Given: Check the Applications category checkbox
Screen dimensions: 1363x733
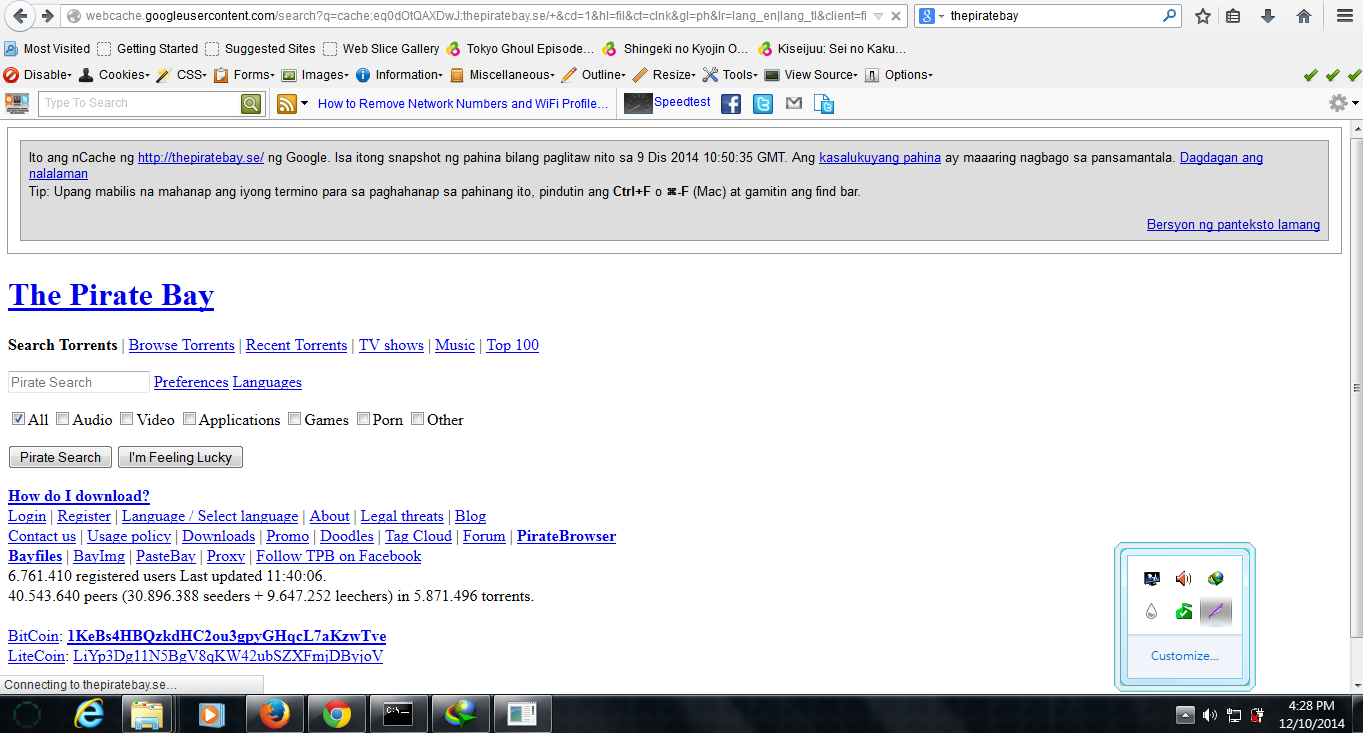Looking at the screenshot, I should 189,419.
